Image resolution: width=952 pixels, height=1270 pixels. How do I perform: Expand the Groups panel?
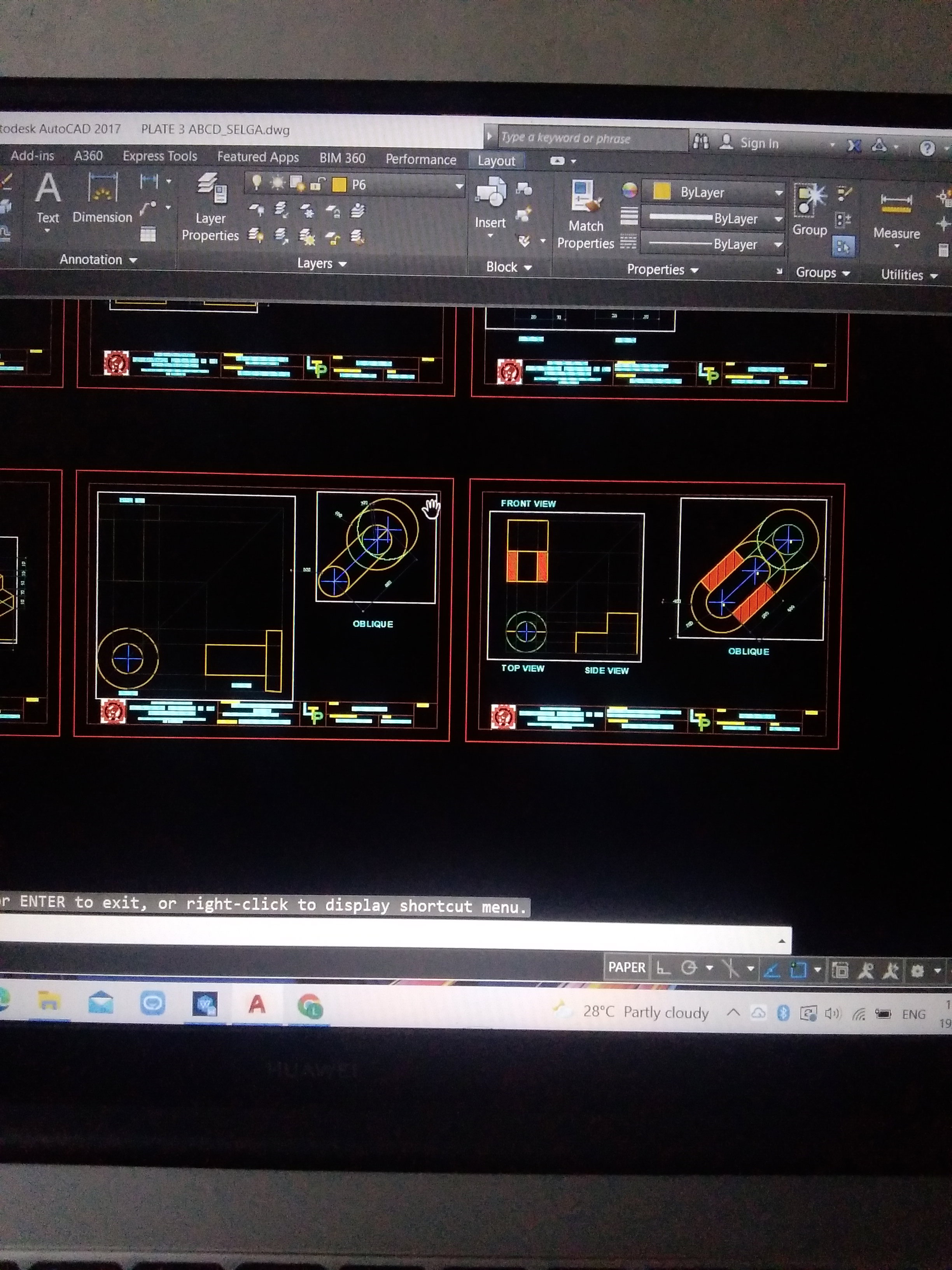(x=822, y=273)
